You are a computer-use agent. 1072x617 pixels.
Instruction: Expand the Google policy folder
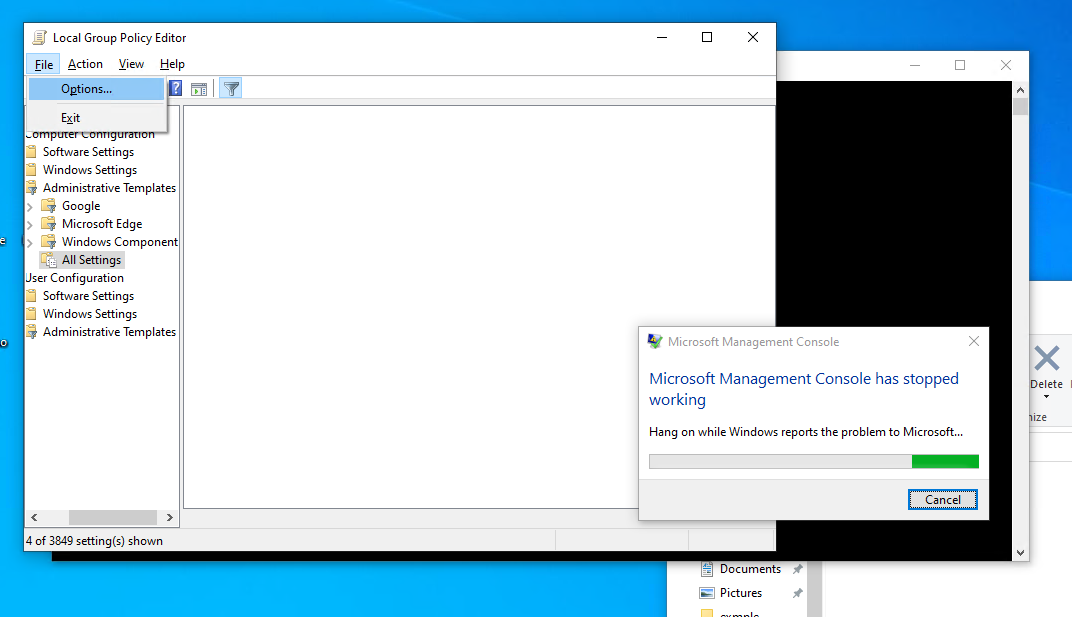tap(29, 207)
